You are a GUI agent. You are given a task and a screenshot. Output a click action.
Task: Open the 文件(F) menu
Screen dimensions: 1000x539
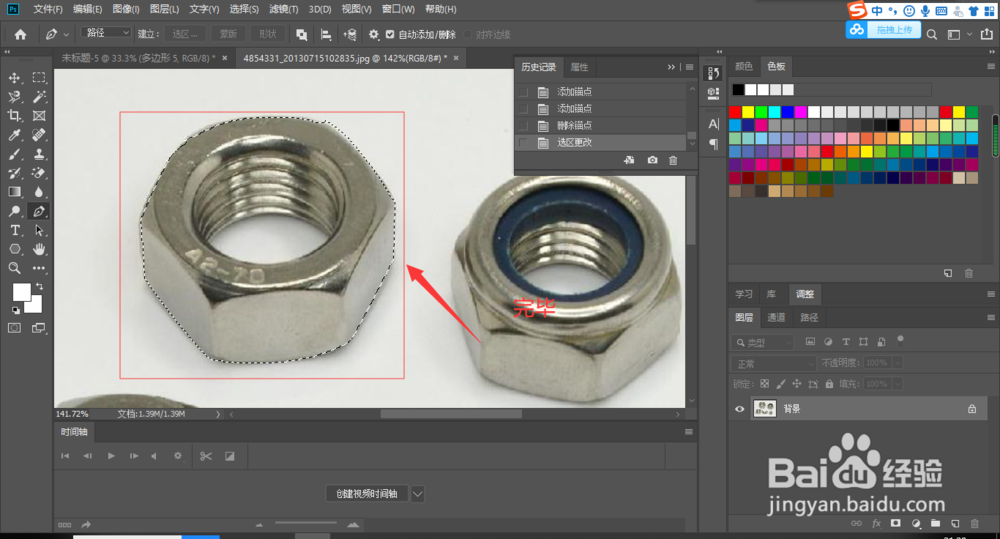48,10
